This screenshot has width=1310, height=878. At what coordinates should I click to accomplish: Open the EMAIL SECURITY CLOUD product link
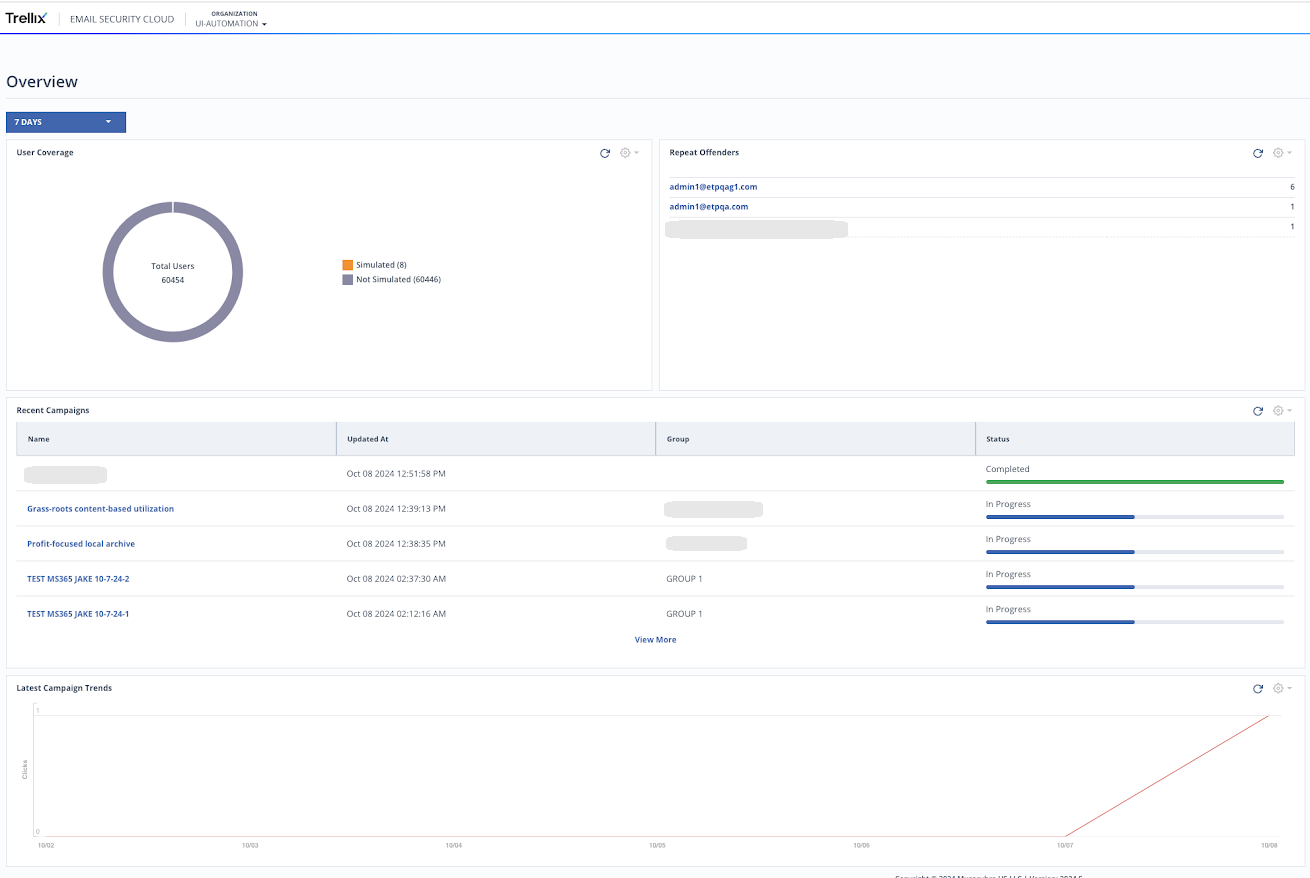[x=122, y=19]
